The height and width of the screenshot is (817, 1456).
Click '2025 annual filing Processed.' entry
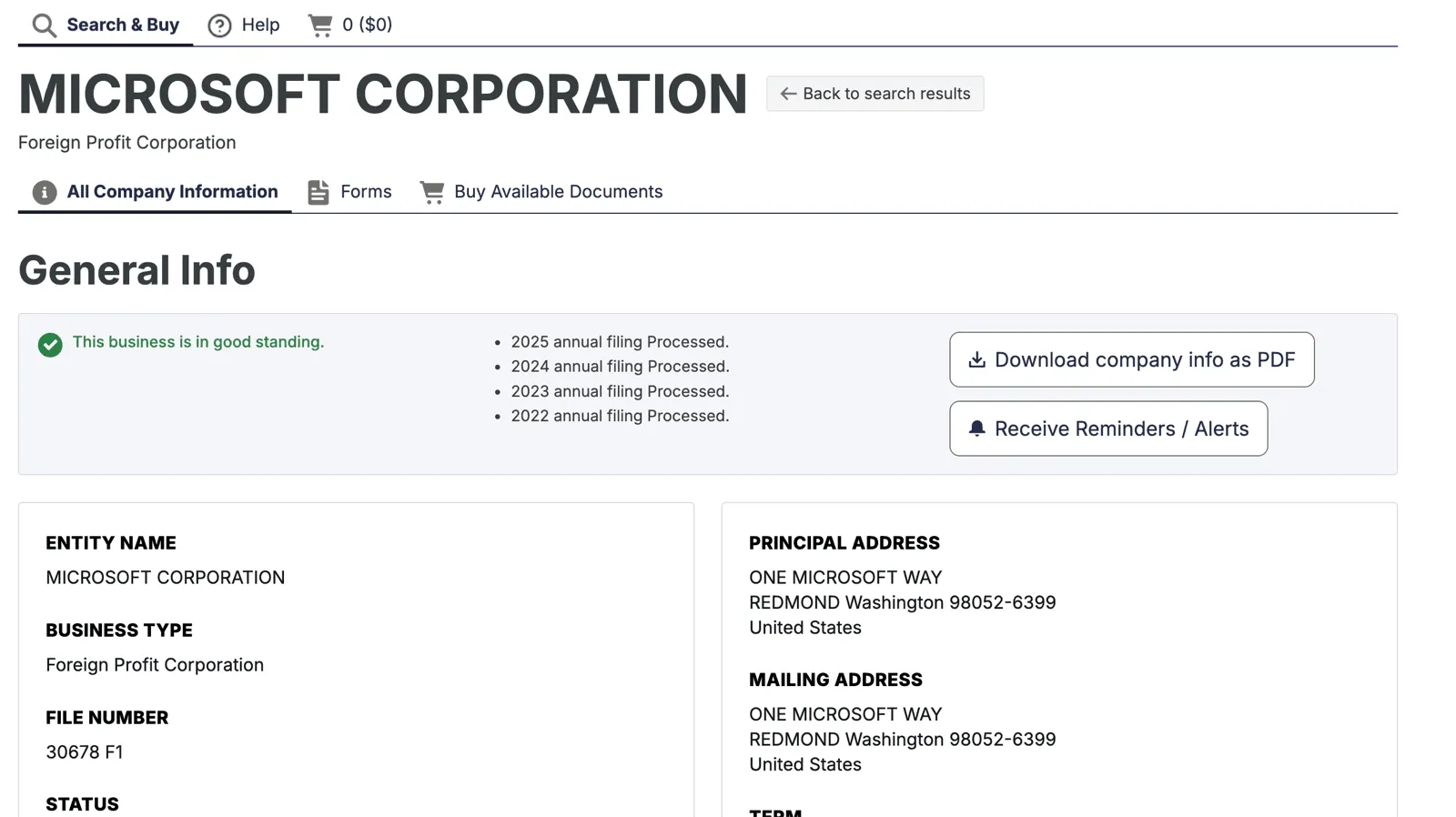(620, 342)
